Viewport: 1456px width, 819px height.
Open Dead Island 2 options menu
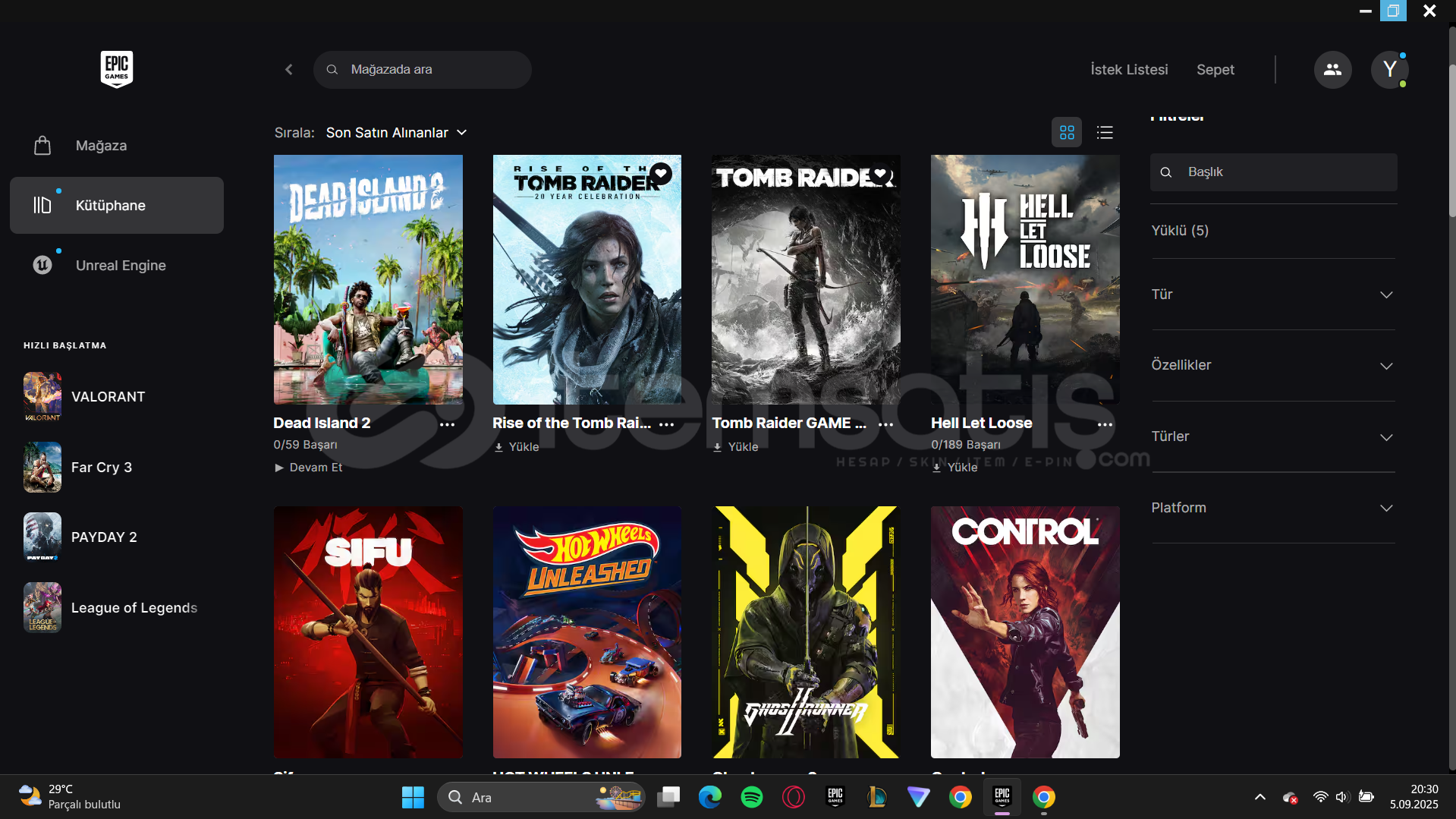pyautogui.click(x=448, y=424)
